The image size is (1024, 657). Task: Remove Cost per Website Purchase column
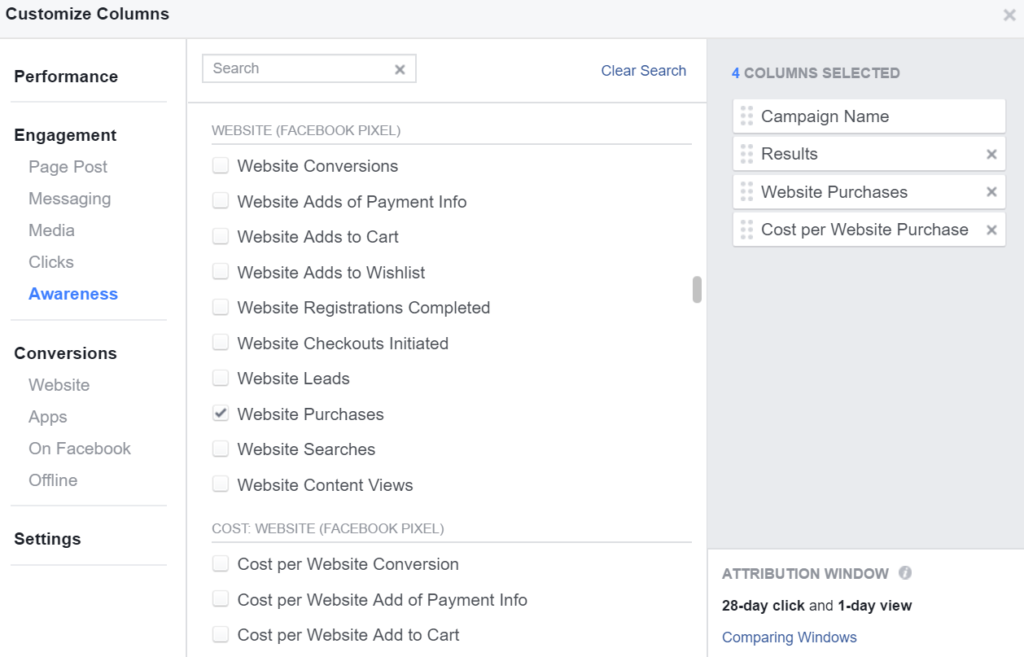click(x=991, y=230)
